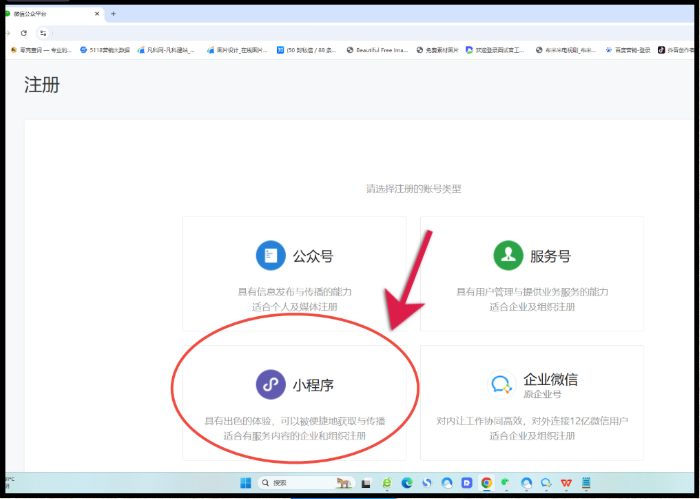
Task: Close the 微信公众平台 browser tab
Action: [x=96, y=14]
